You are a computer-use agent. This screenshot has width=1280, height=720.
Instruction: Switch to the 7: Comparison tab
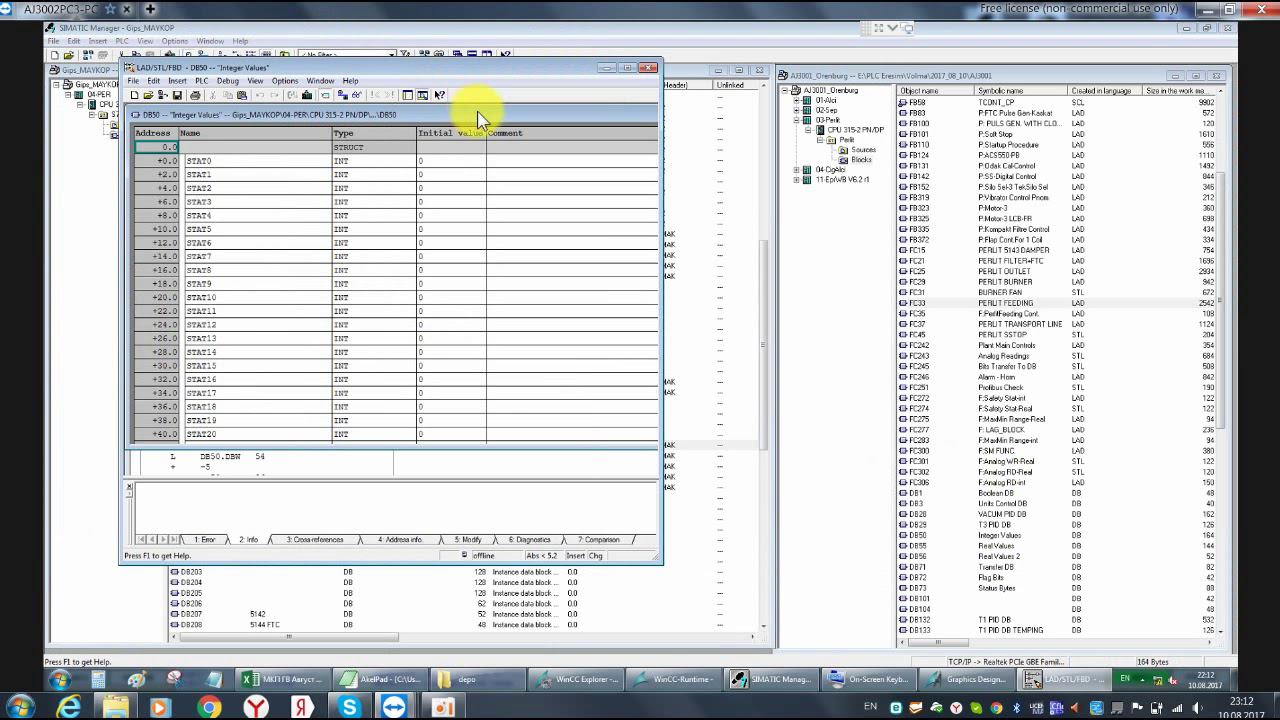pos(598,540)
